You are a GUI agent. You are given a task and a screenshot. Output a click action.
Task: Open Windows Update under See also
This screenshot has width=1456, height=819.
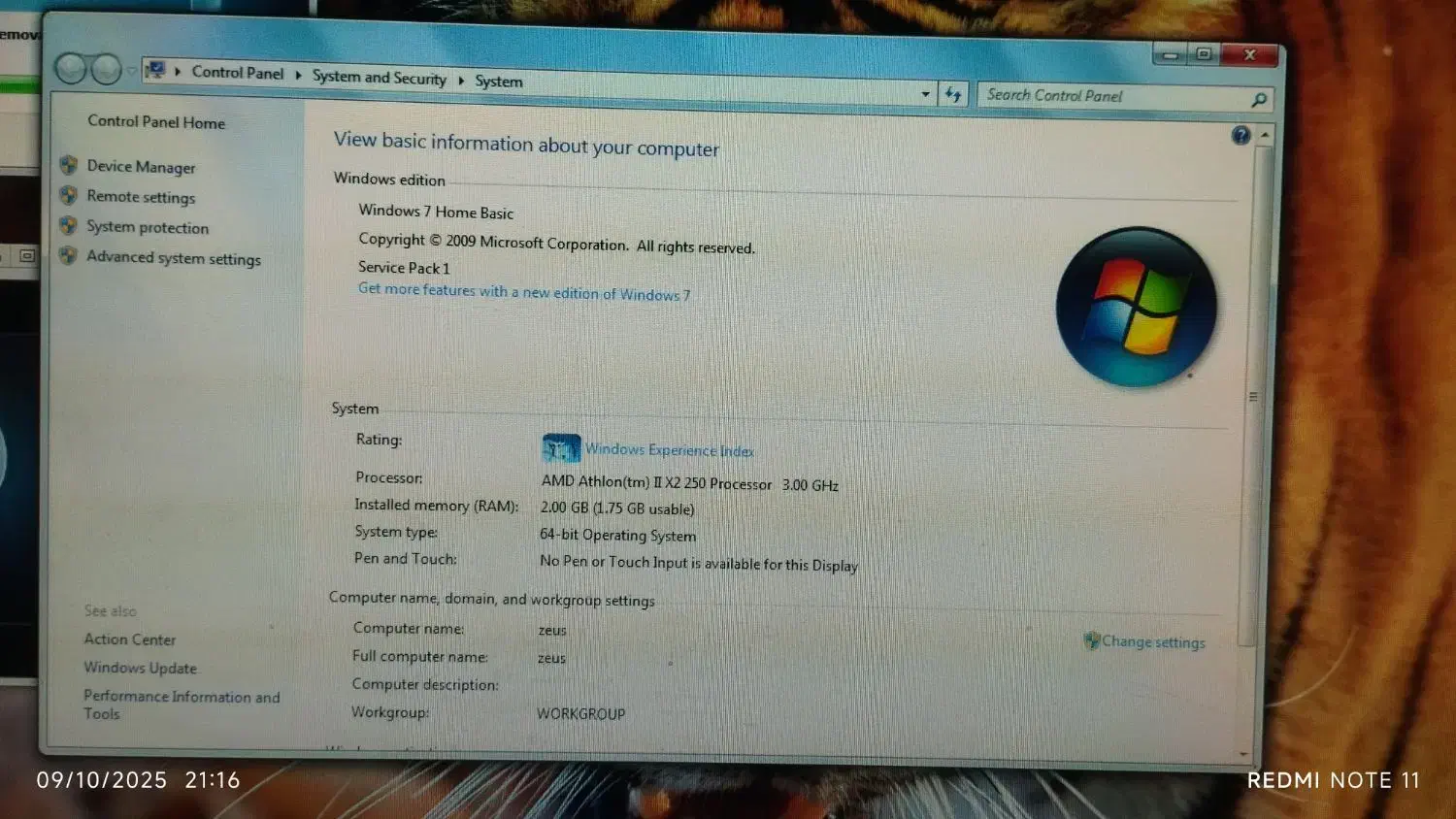click(x=140, y=668)
